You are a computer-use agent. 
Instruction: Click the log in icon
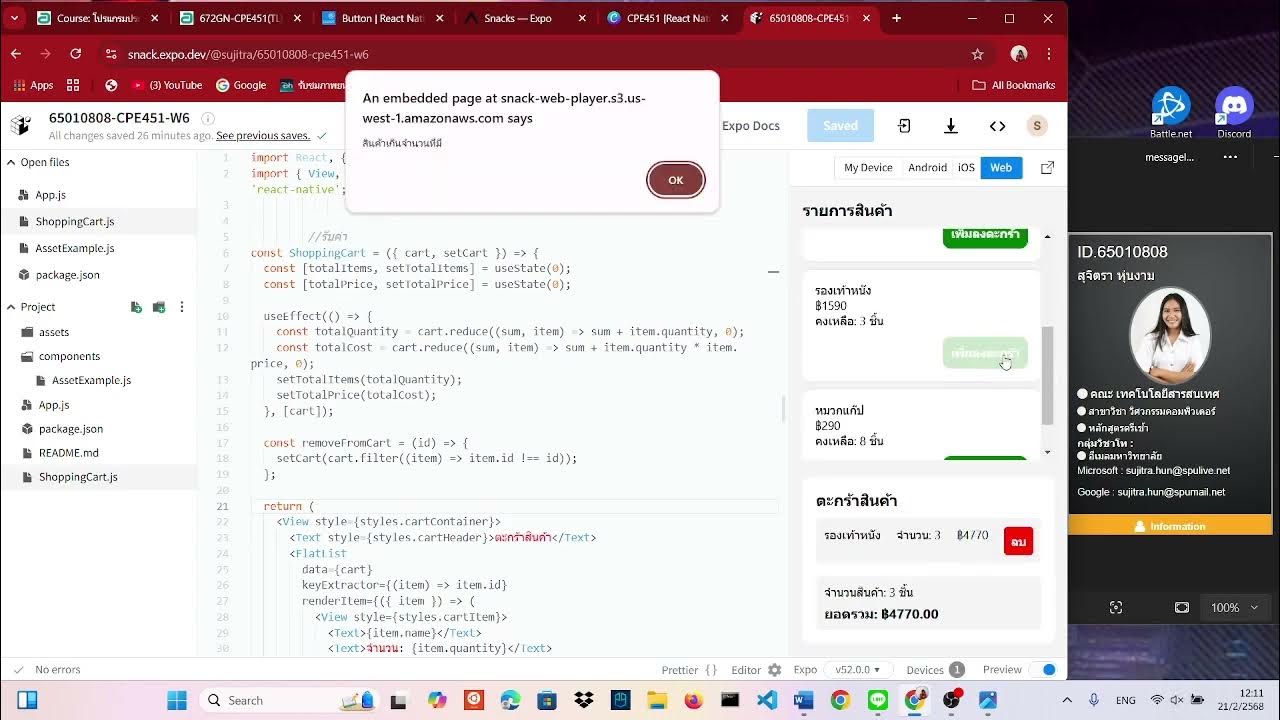(x=904, y=126)
